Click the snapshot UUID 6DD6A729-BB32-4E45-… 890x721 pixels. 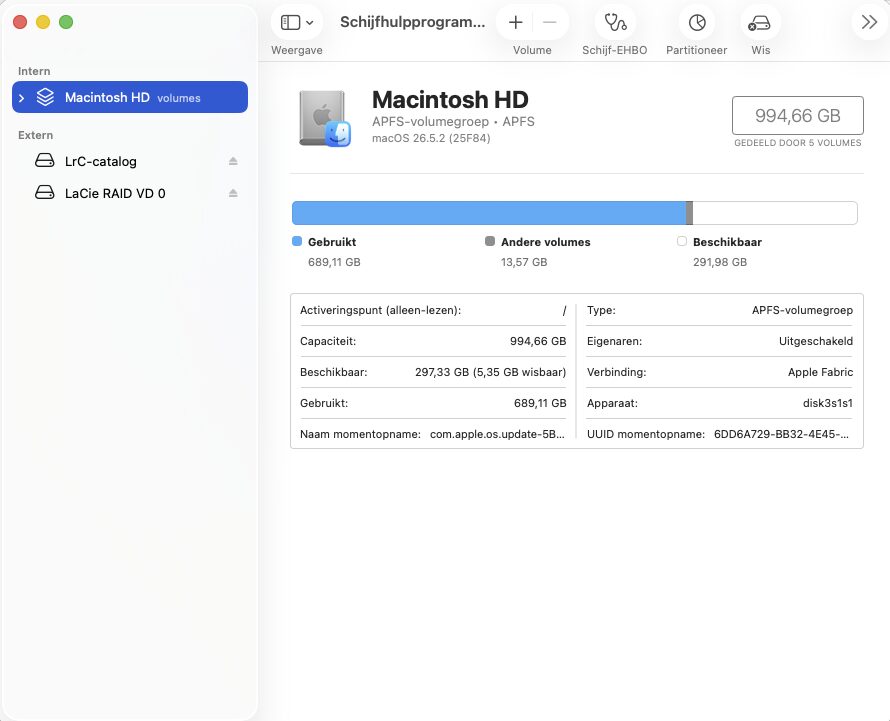click(x=782, y=434)
